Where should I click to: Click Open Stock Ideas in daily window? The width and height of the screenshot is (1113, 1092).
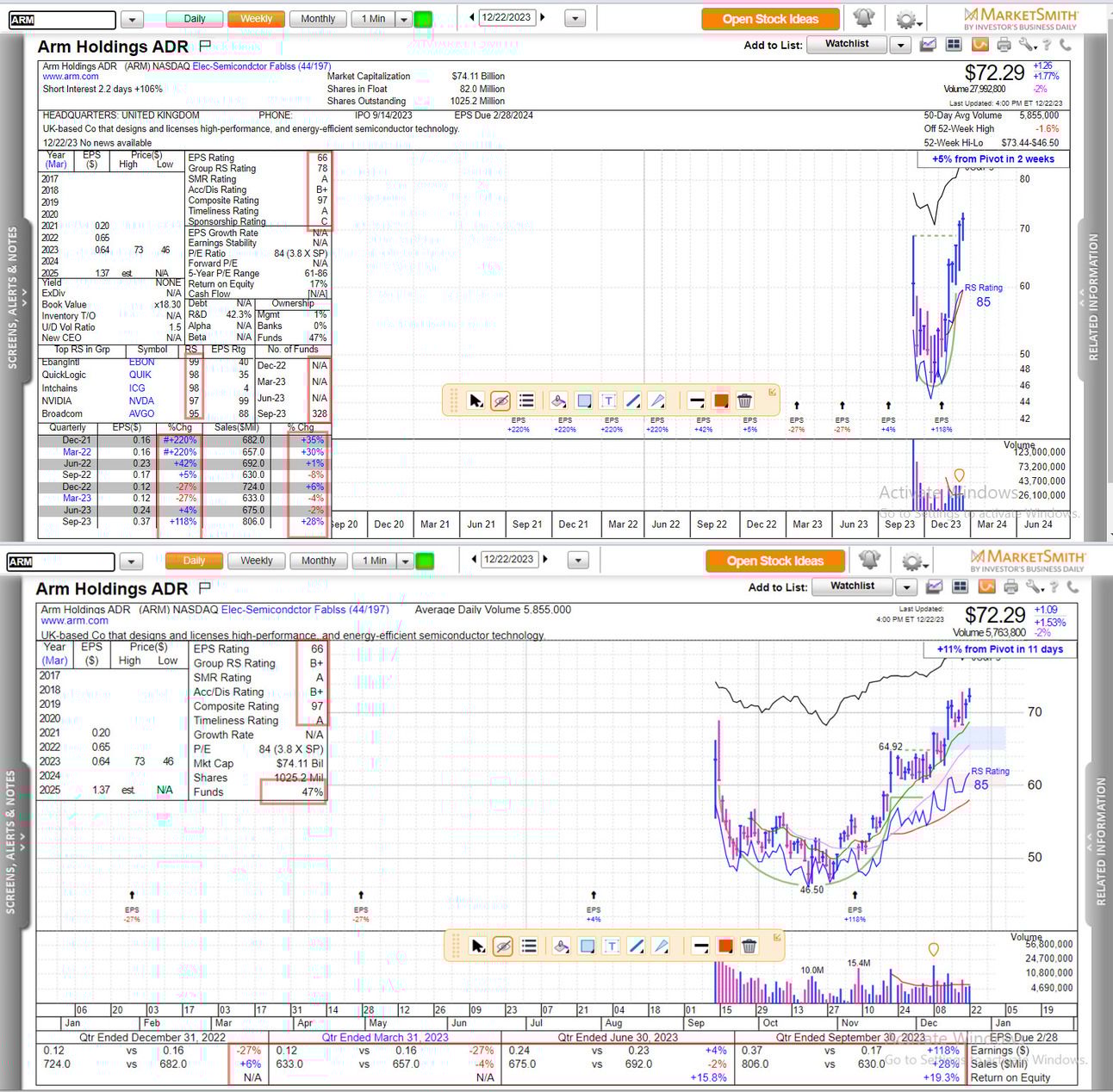(775, 561)
